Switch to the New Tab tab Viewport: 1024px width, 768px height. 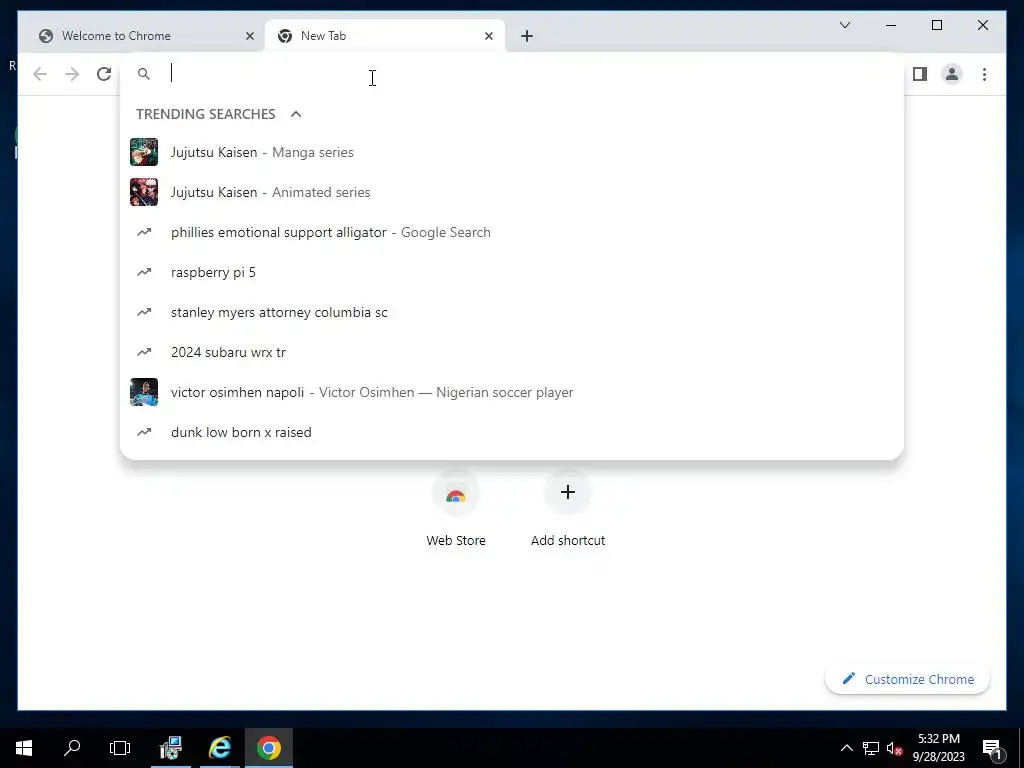point(384,36)
